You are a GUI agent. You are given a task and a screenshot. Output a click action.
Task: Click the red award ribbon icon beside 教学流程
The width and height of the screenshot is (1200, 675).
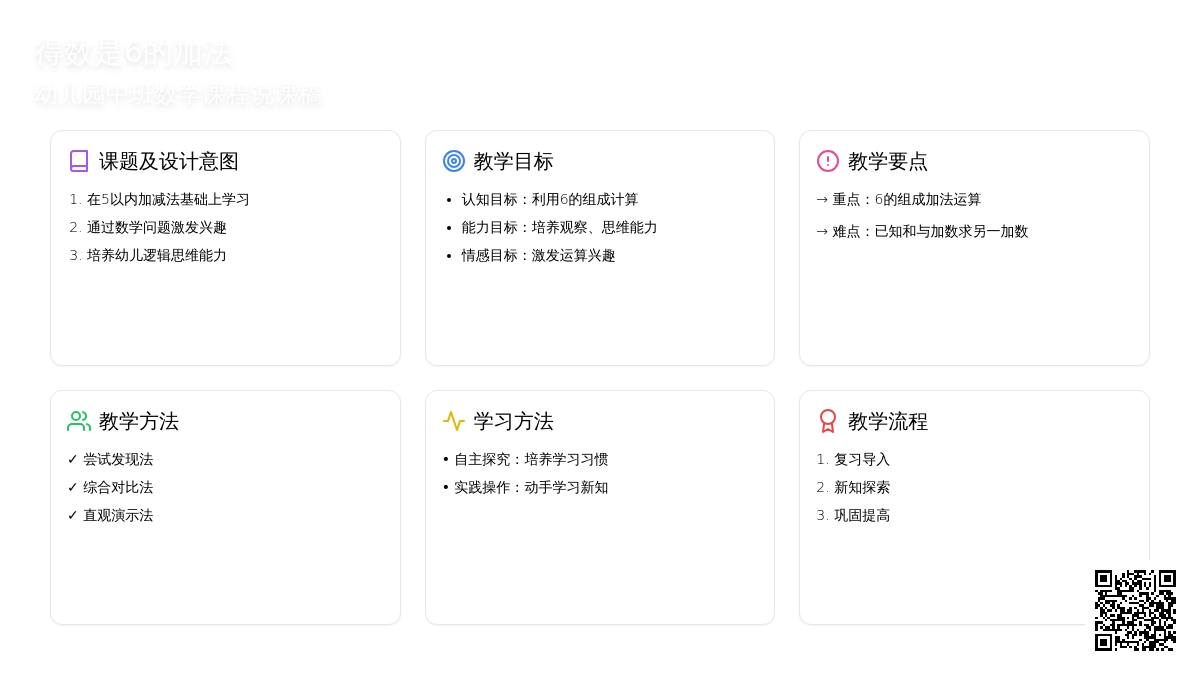tap(828, 421)
